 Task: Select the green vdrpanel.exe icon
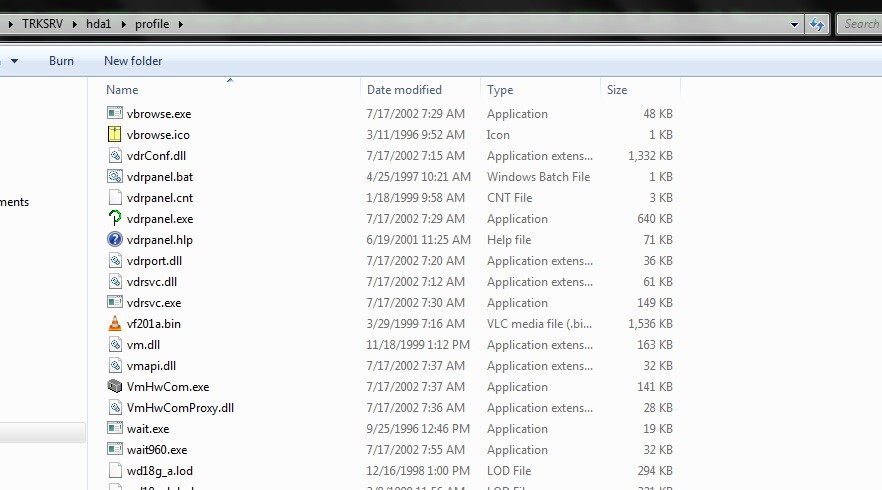pyautogui.click(x=115, y=219)
